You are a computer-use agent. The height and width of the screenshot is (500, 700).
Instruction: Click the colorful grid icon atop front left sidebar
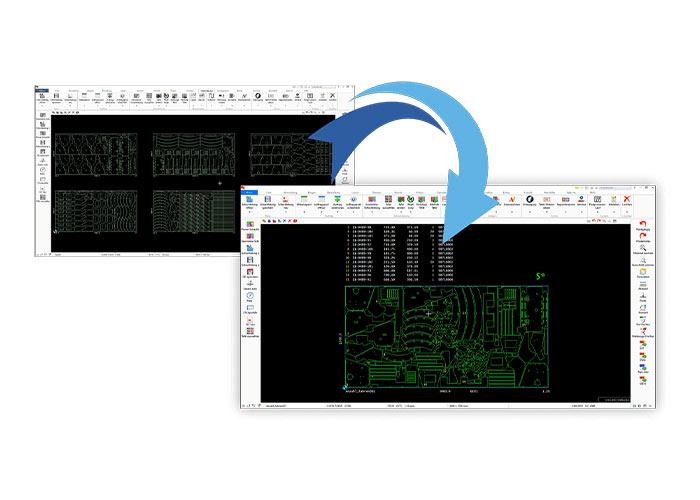pos(250,224)
